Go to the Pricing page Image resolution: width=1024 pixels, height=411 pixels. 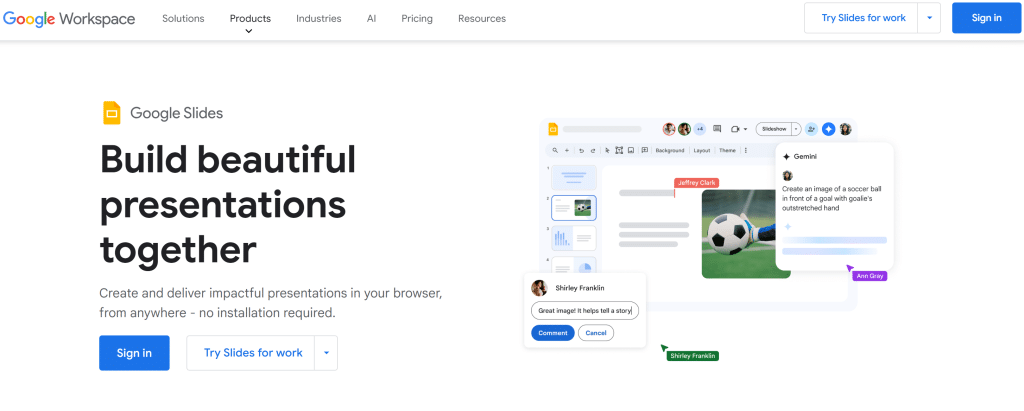click(x=417, y=18)
